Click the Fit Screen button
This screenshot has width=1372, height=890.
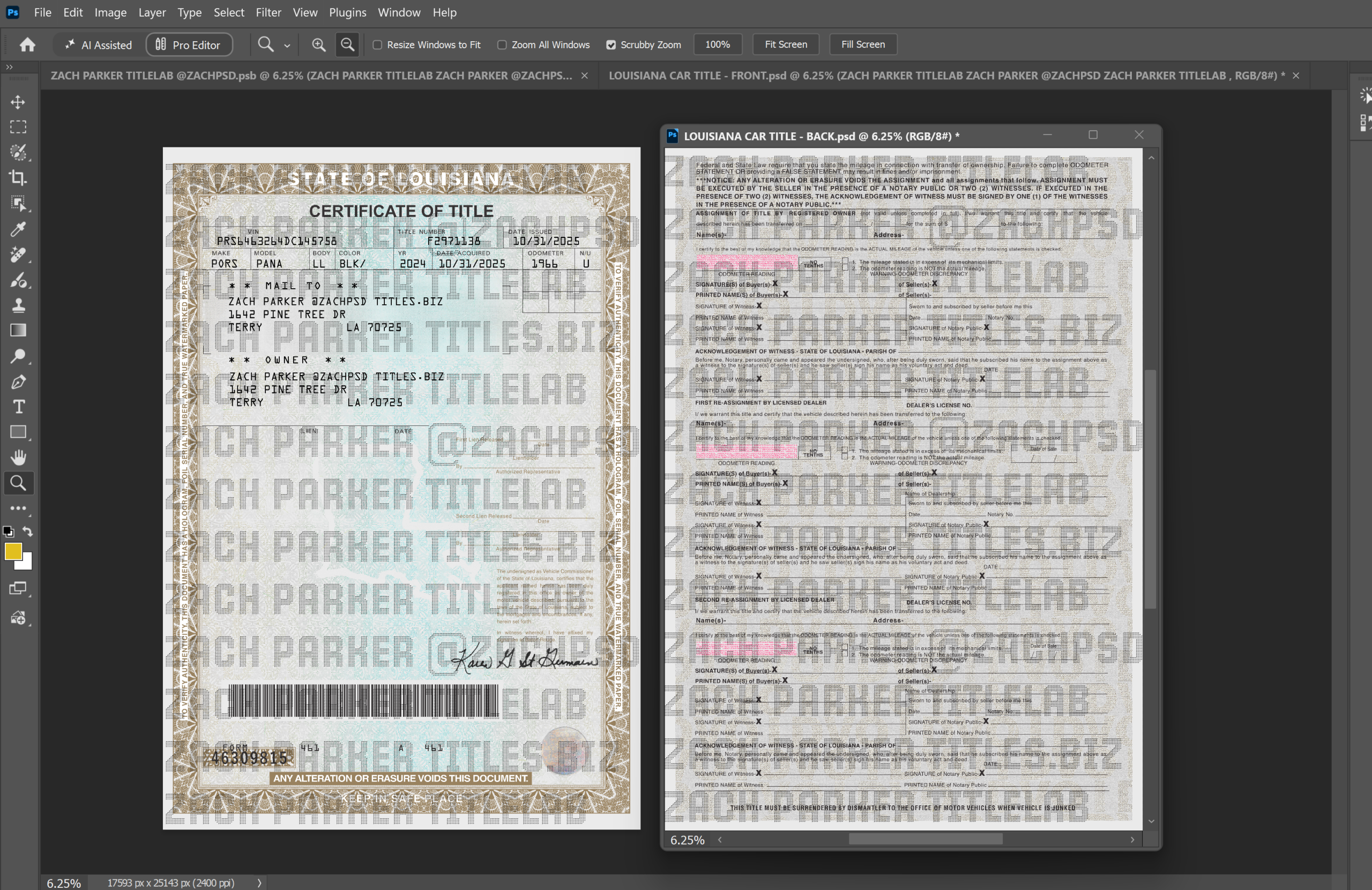[785, 44]
